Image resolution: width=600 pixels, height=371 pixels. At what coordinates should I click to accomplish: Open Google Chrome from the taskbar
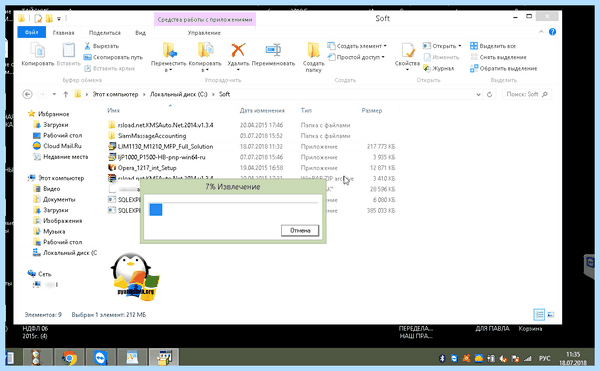coord(69,358)
